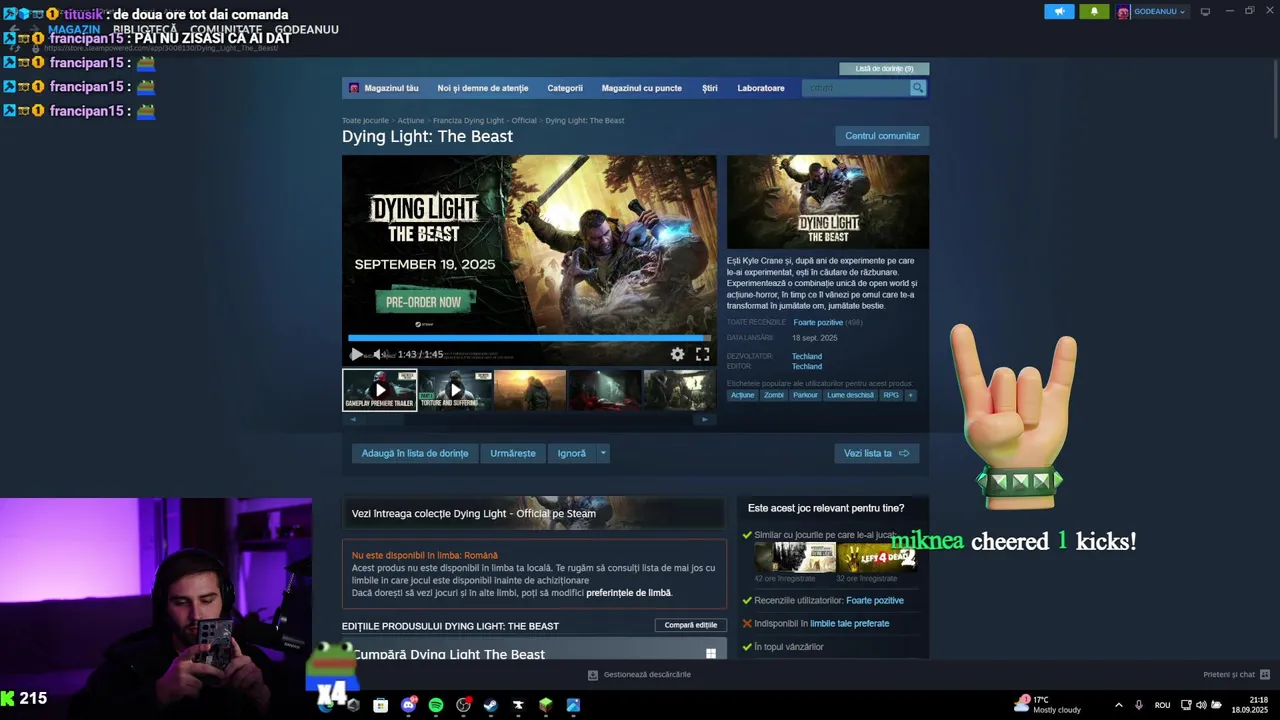Open the Minecraft block icon in taskbar

tap(545, 705)
